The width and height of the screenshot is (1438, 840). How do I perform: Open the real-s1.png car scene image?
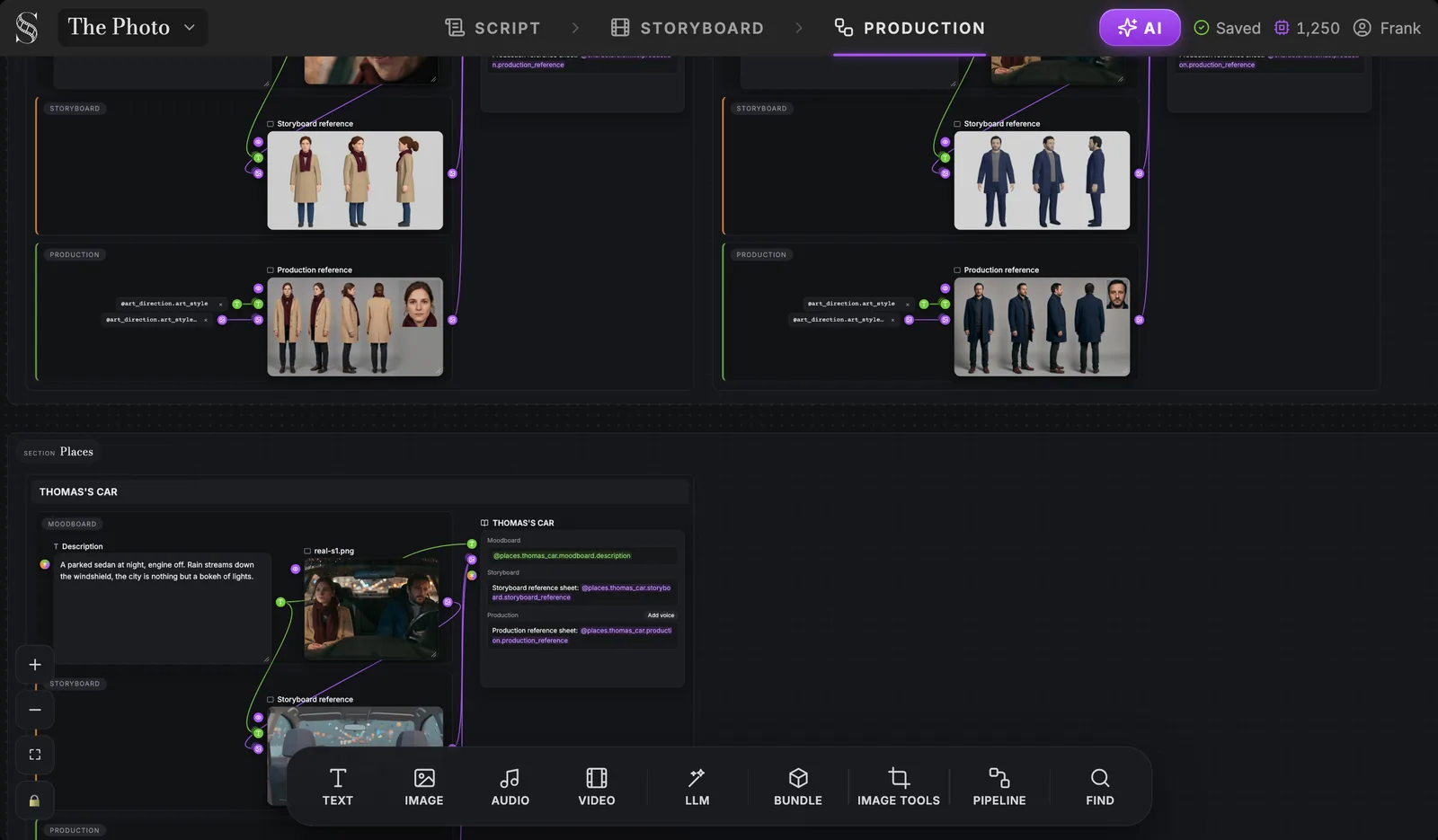coord(372,609)
